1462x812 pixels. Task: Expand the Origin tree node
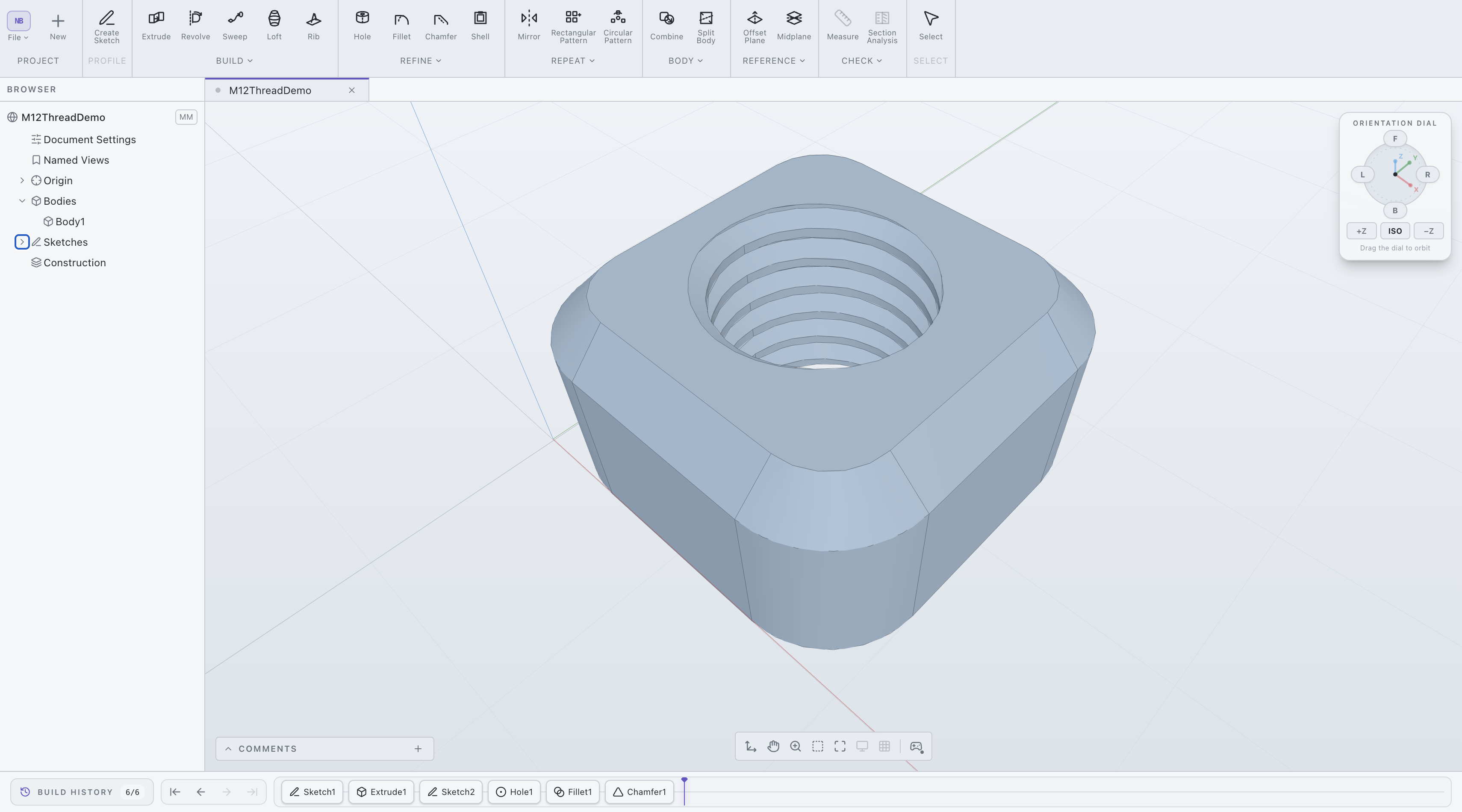(x=22, y=180)
